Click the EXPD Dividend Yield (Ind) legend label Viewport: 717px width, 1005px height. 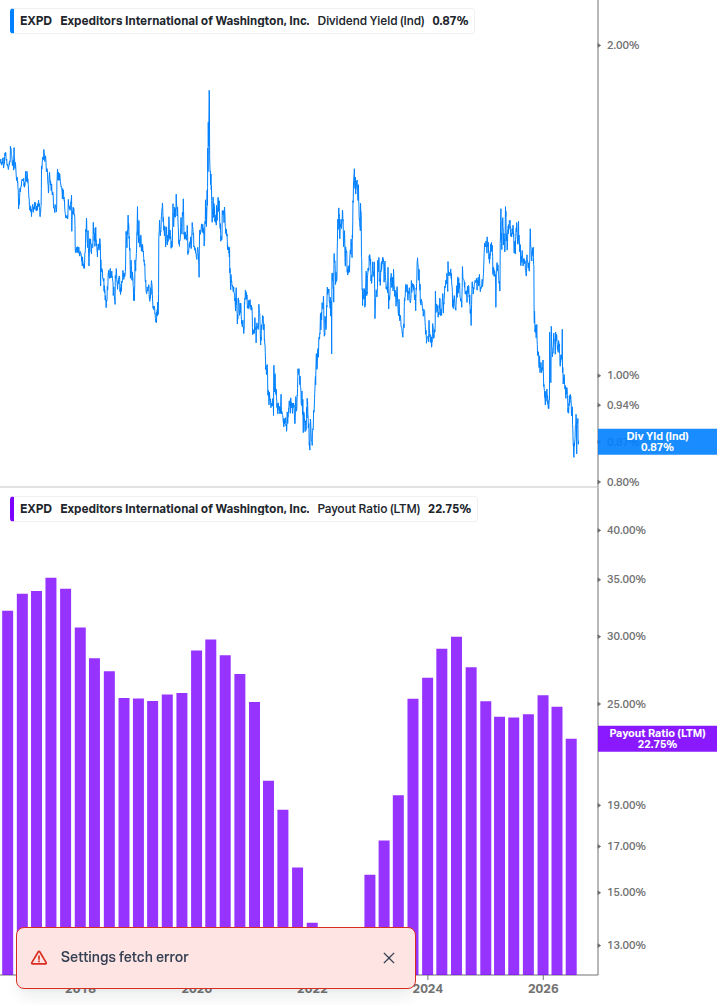coord(242,21)
